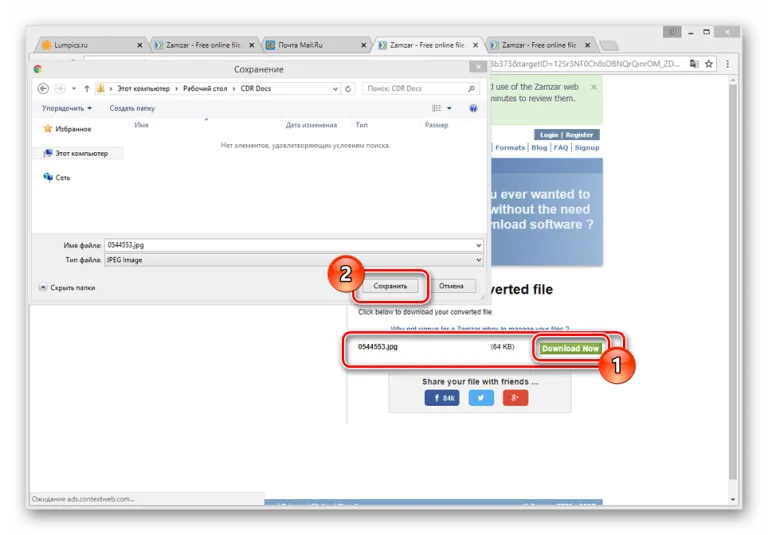Change view with the view mode icon
Viewport: 768px width, 535px height.
436,108
